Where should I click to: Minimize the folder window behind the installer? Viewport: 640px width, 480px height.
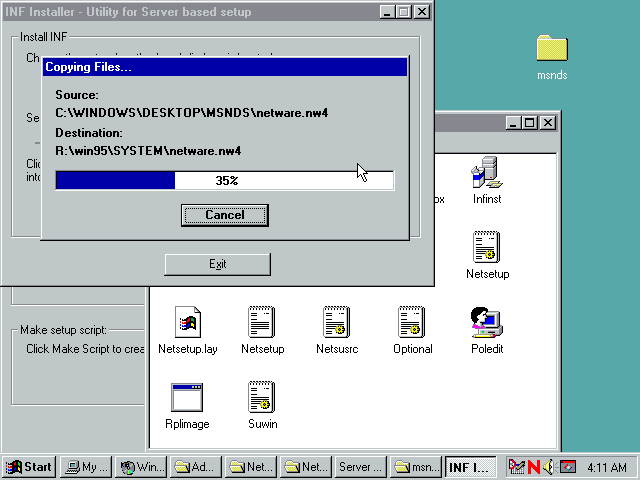(513, 122)
